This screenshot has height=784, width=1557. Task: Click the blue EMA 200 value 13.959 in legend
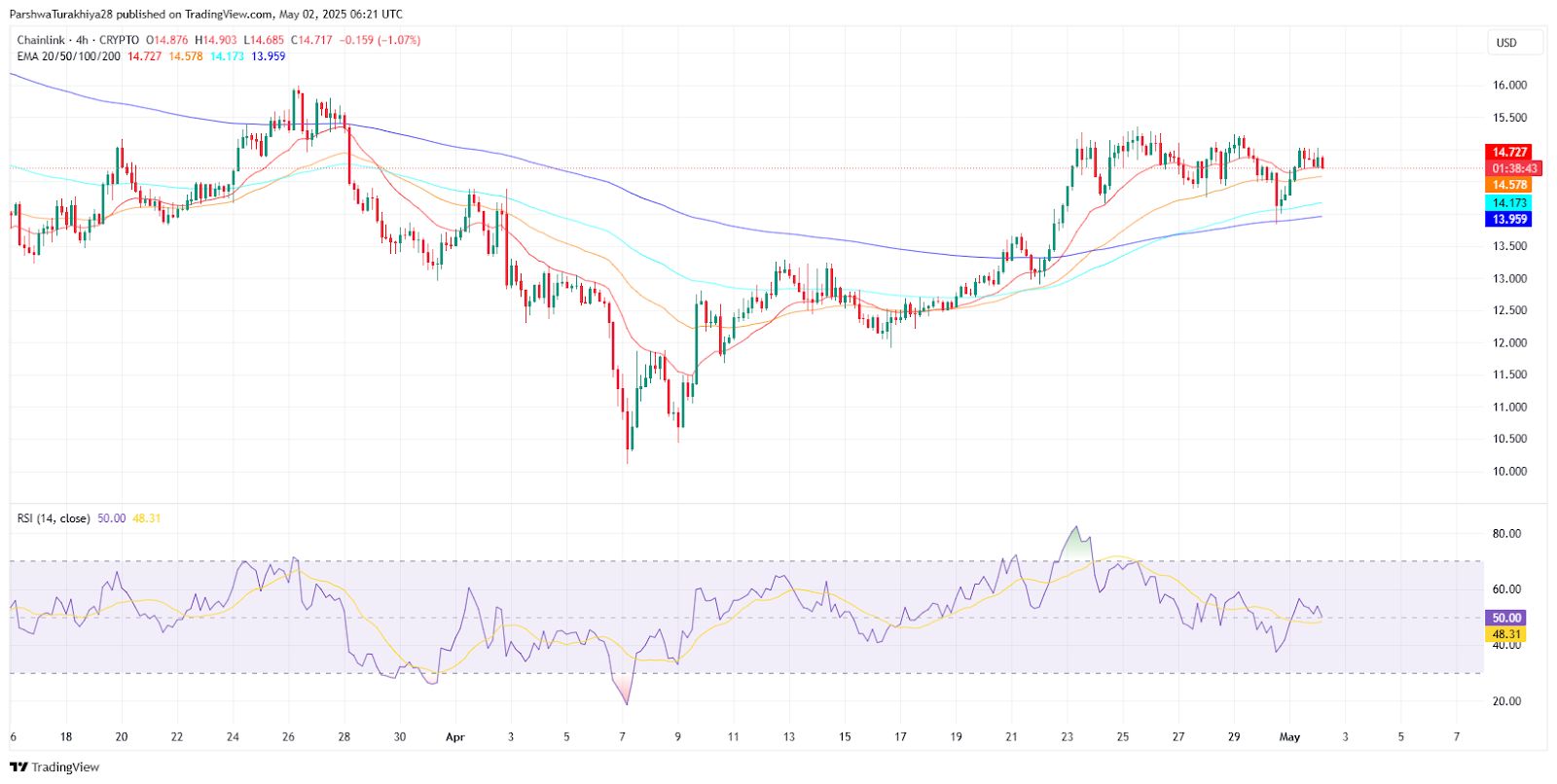pos(269,56)
